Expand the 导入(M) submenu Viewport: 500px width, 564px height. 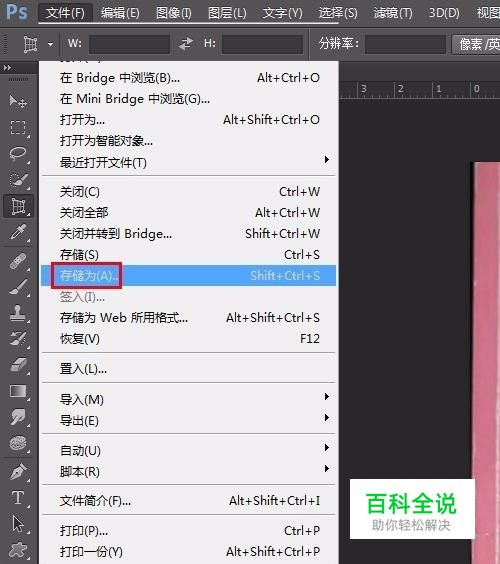326,396
